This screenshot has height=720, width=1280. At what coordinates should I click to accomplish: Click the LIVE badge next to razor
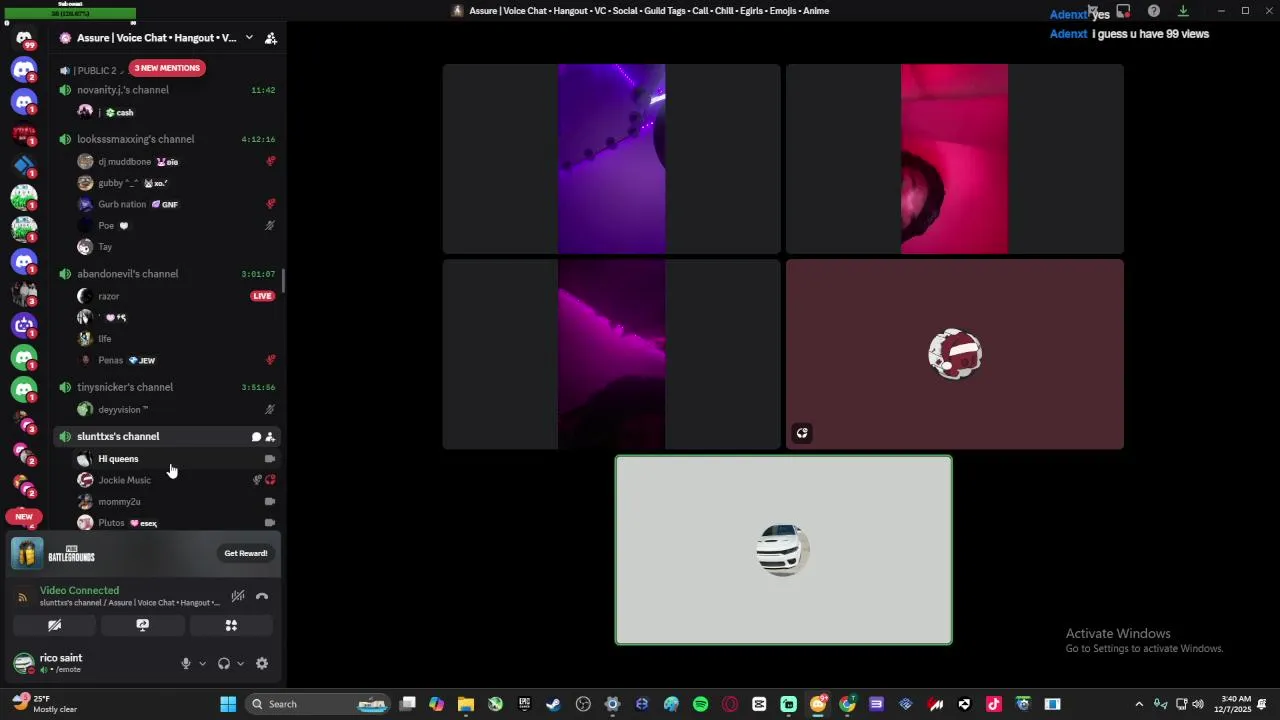pyautogui.click(x=262, y=296)
